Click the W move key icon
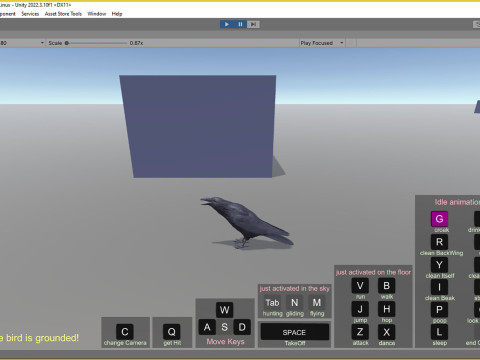 point(224,310)
